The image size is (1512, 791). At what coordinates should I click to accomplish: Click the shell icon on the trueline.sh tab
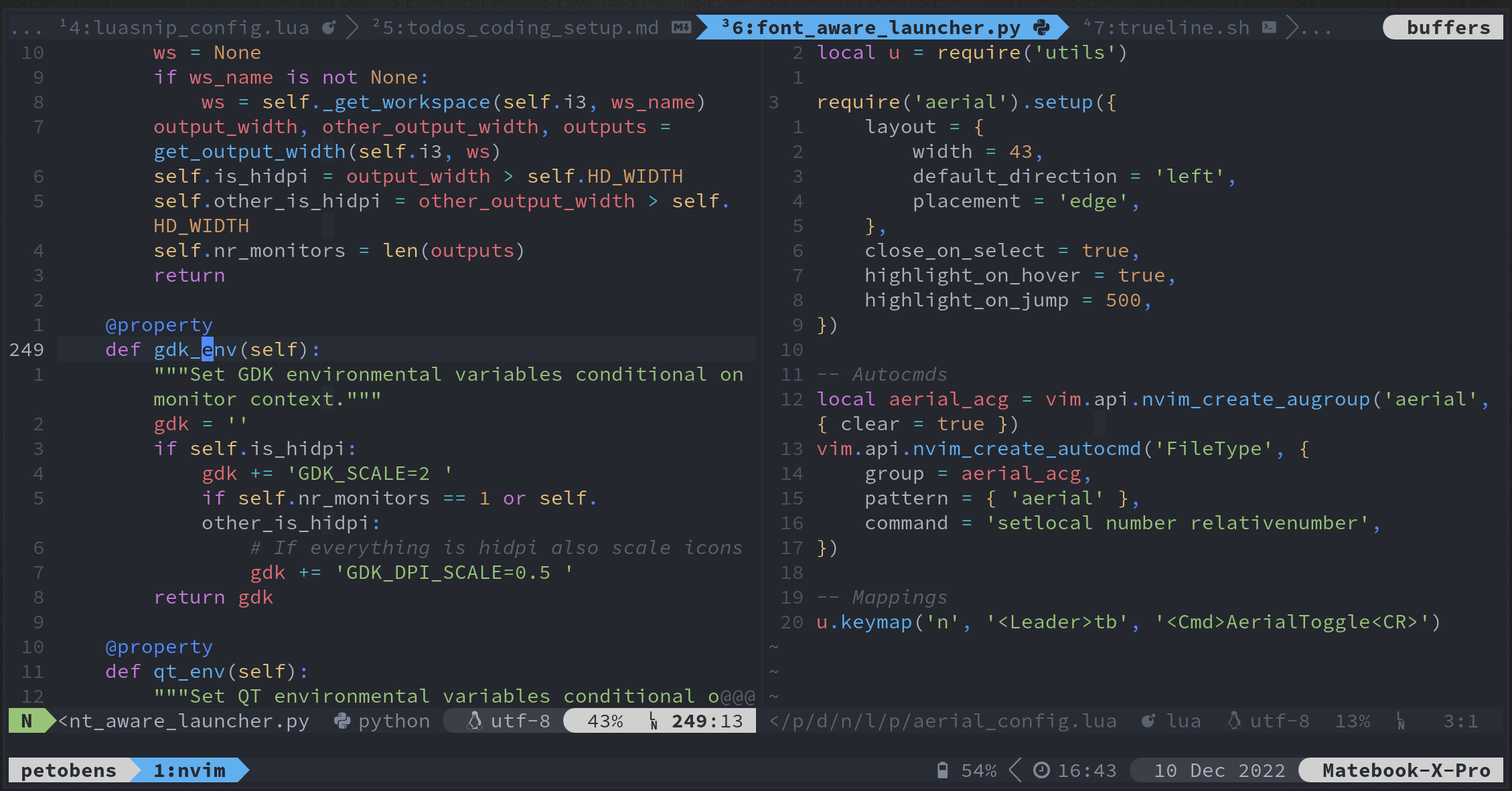tap(1268, 27)
